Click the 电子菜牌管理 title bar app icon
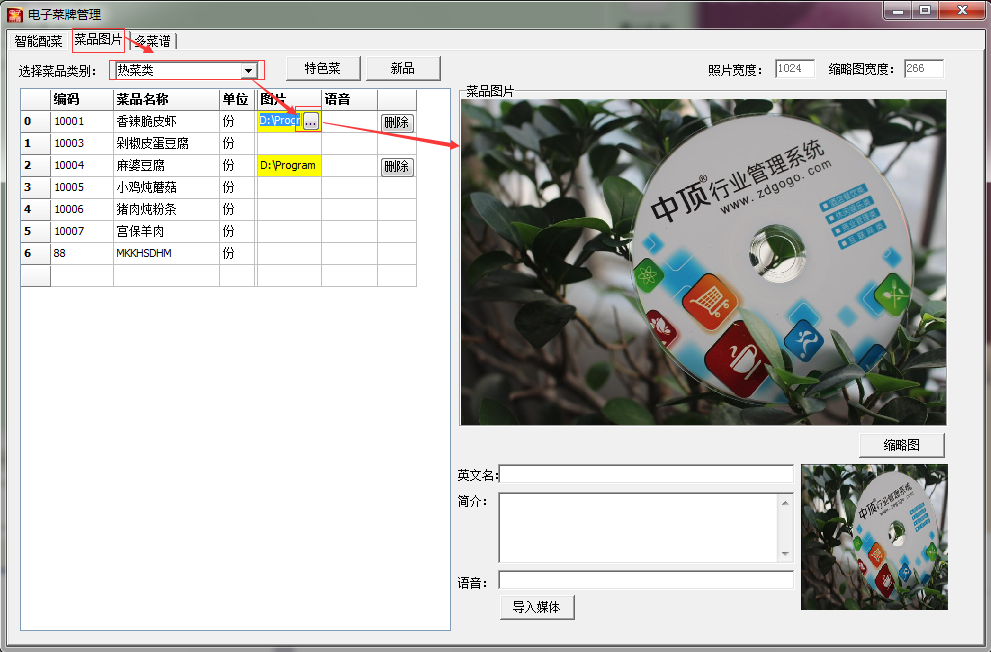This screenshot has width=991, height=652. pyautogui.click(x=15, y=14)
